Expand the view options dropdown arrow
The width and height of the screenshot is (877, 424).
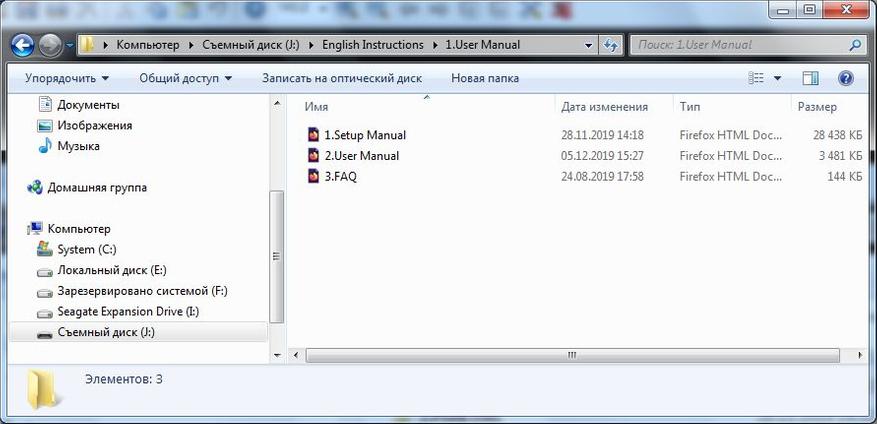778,78
